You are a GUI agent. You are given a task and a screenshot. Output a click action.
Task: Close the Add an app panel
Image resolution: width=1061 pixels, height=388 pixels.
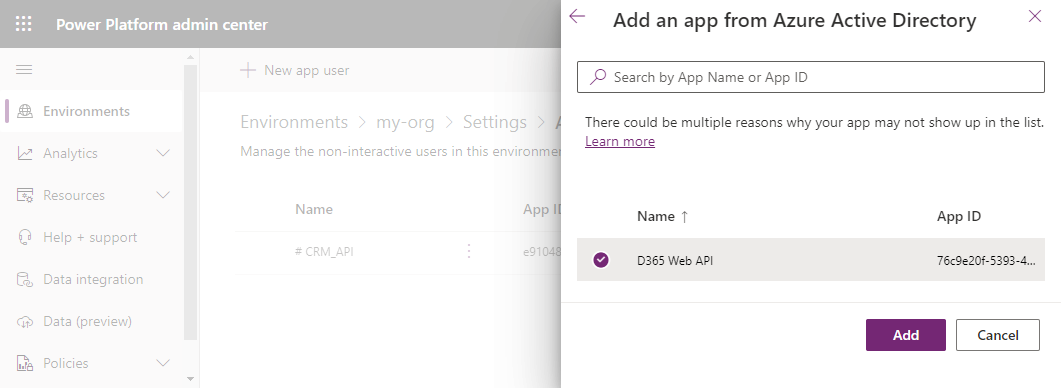(x=1035, y=16)
